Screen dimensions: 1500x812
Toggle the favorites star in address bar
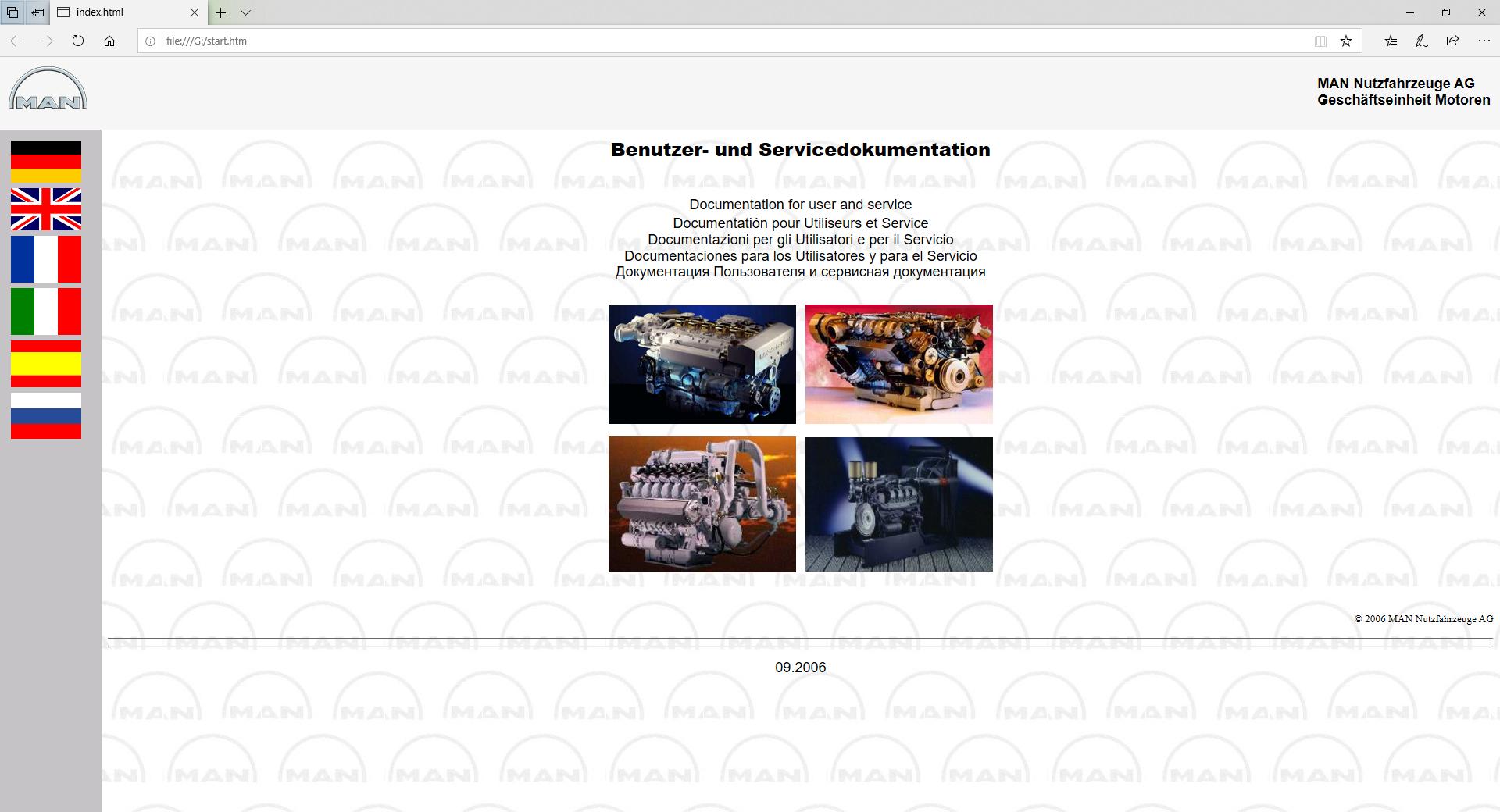(x=1346, y=41)
